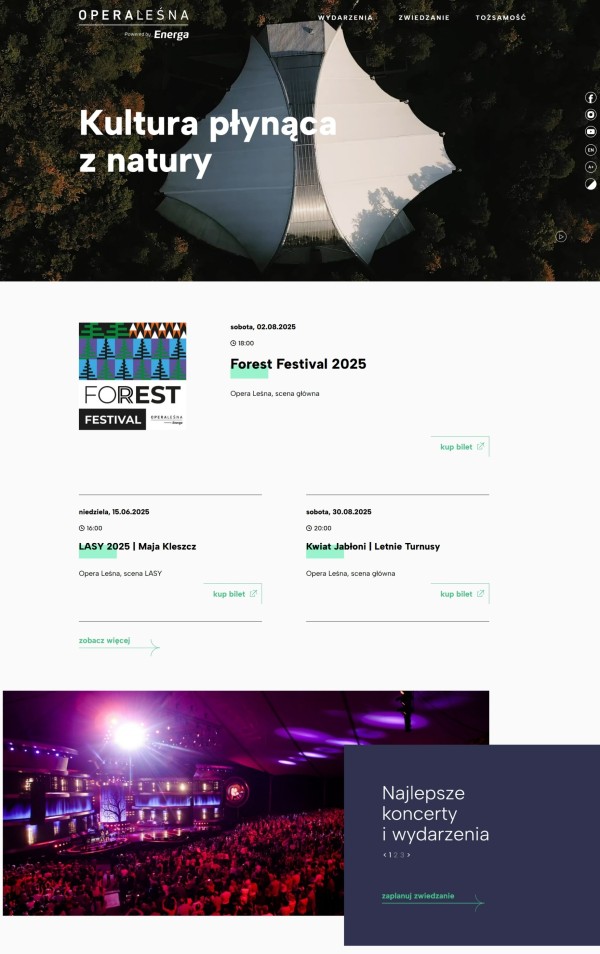Open the YouTube social icon
The image size is (600, 954).
tap(590, 131)
